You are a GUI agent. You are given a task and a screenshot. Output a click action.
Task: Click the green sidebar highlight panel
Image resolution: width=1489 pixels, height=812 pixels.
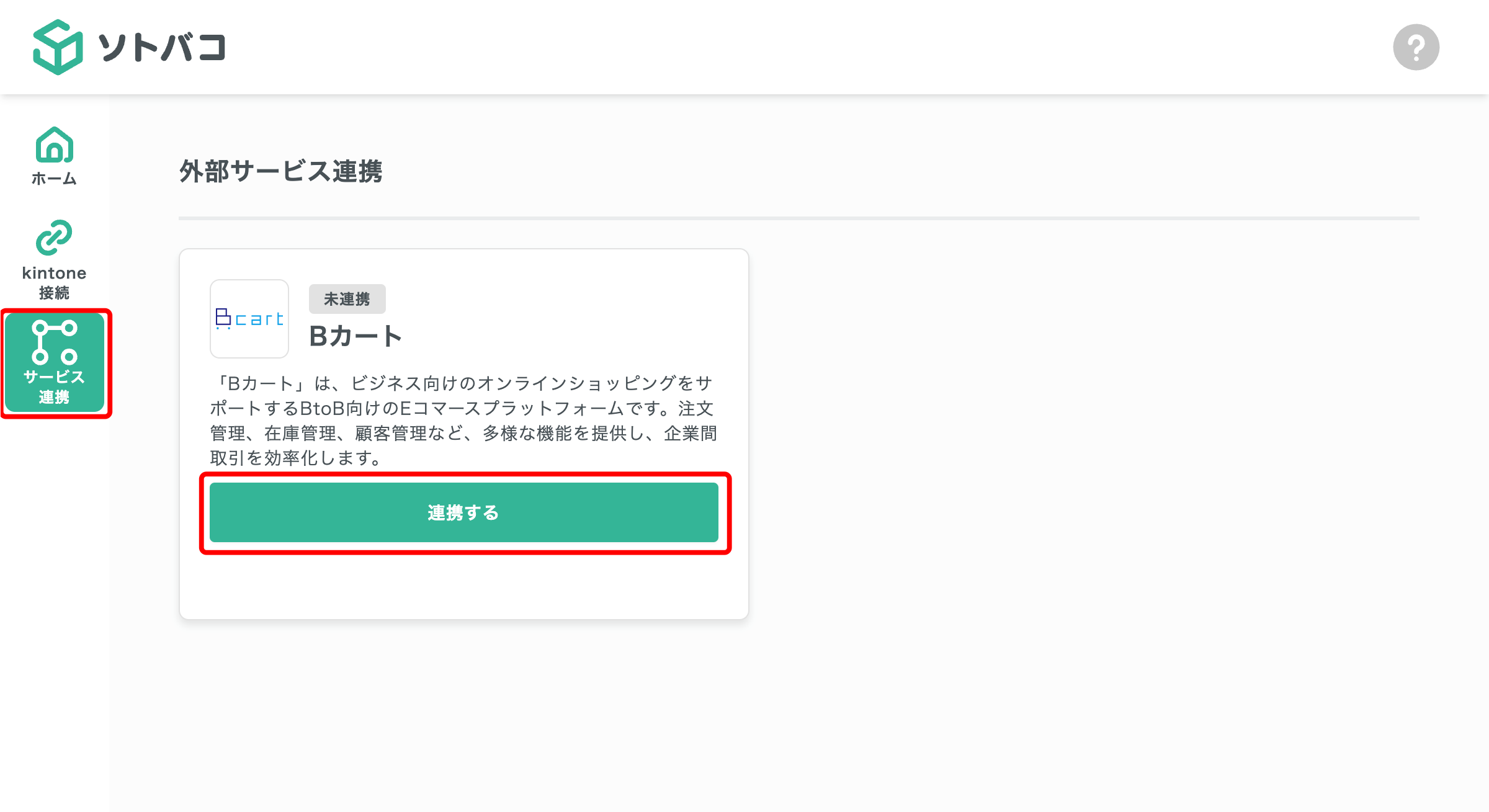coord(55,362)
